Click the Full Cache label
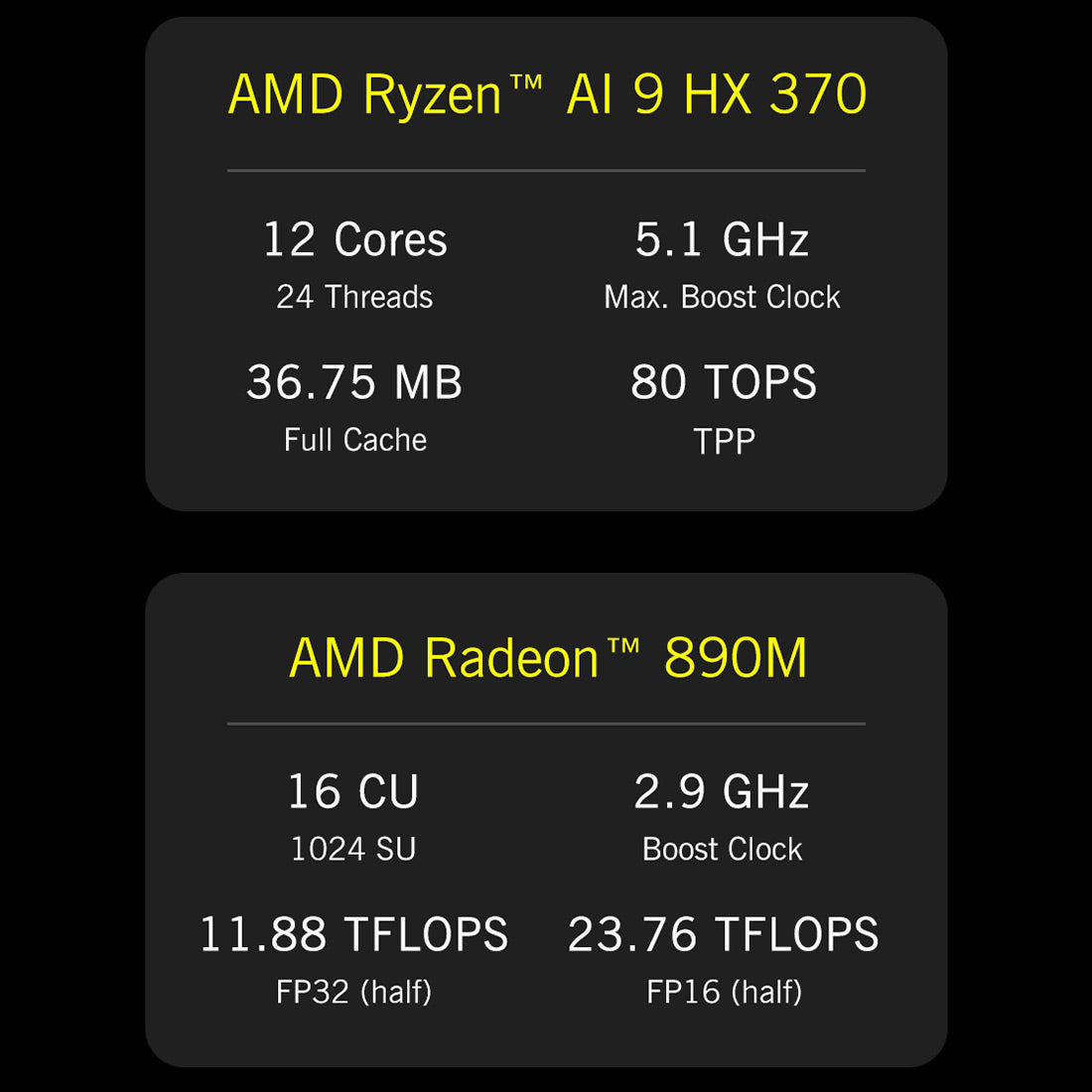The image size is (1092, 1092). 354,440
